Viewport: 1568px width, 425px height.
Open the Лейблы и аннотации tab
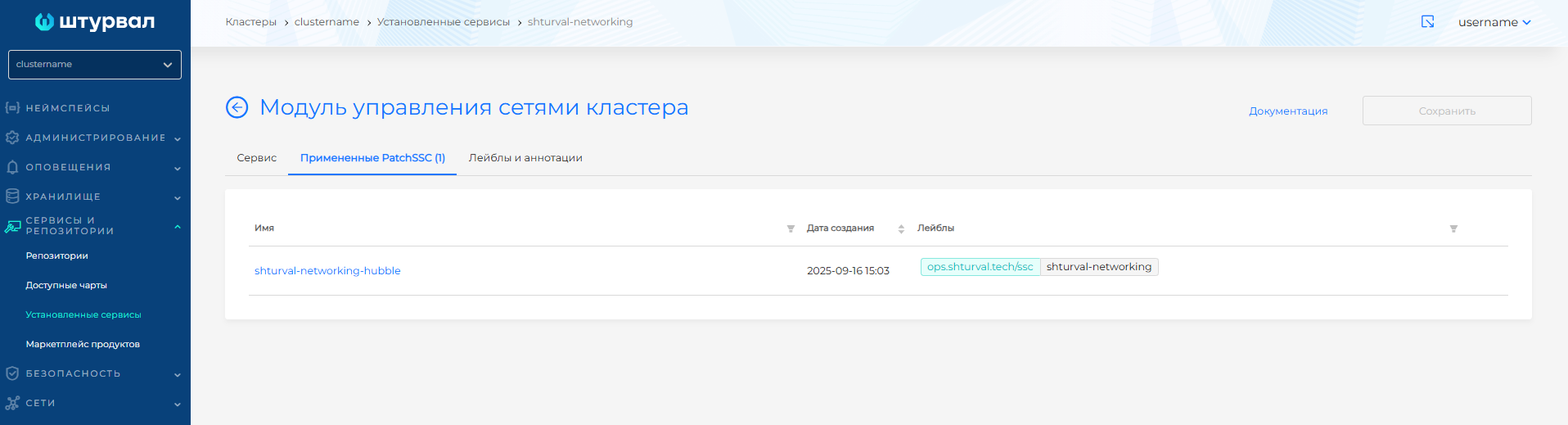tap(525, 158)
